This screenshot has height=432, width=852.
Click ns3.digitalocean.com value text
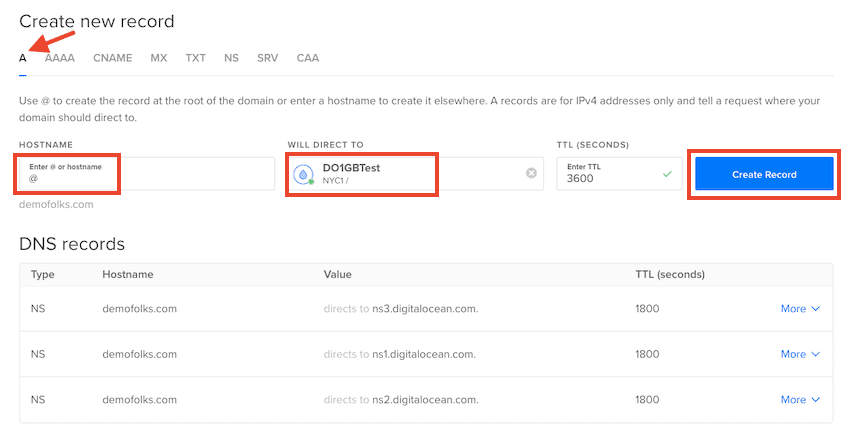425,309
